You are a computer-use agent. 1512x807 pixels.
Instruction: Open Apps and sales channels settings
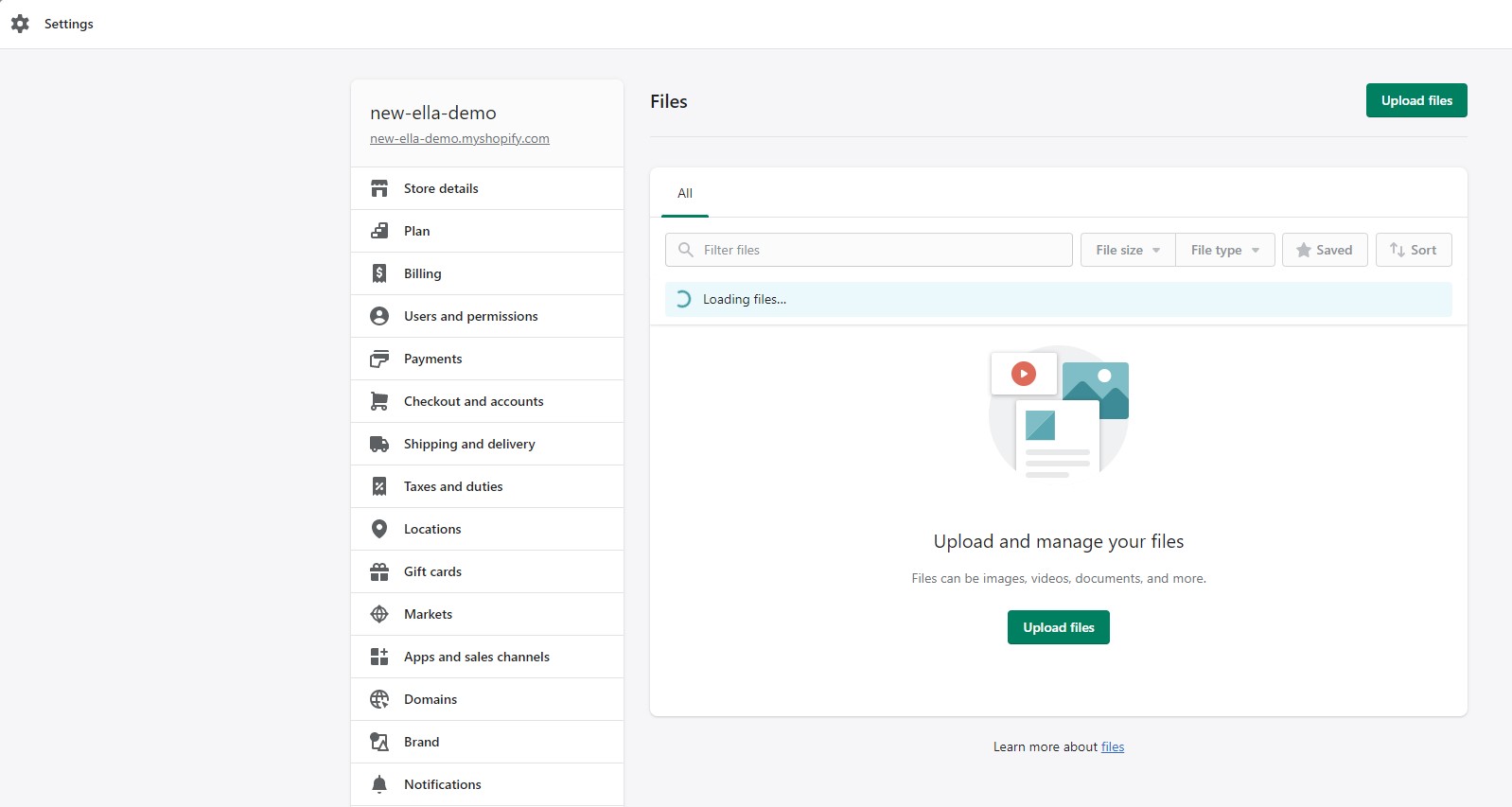tap(476, 657)
